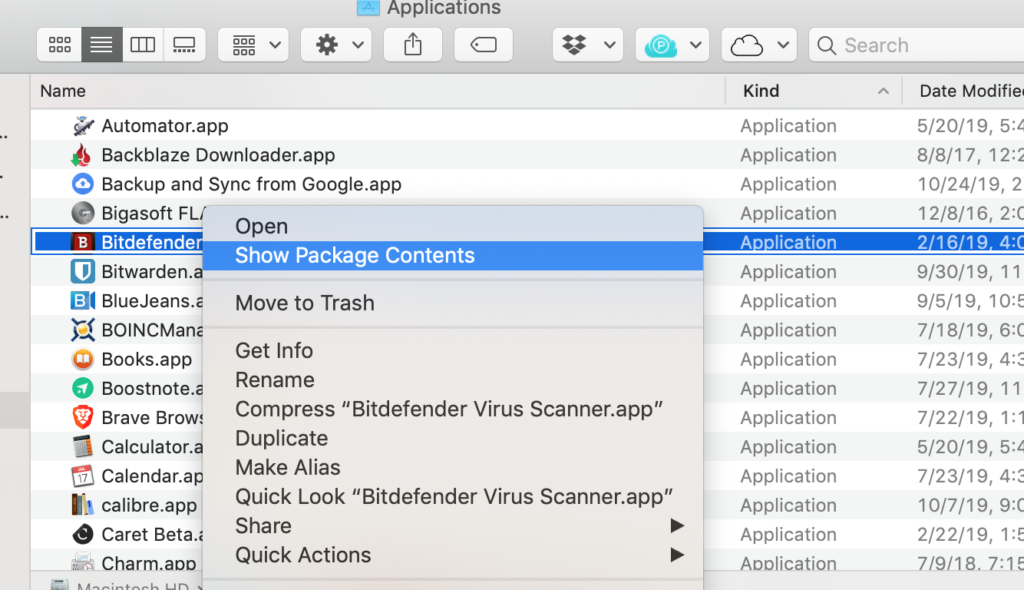Choose Quick Look Bitdefender Virus Scanner.app

pyautogui.click(x=453, y=497)
